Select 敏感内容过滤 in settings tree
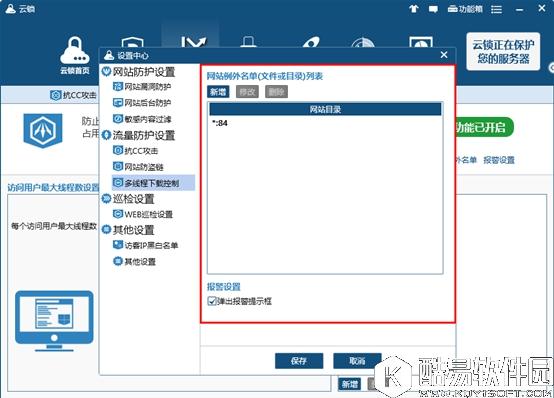 click(148, 119)
